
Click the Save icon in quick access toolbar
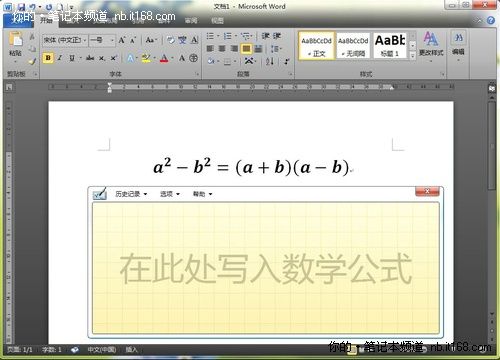click(x=21, y=7)
